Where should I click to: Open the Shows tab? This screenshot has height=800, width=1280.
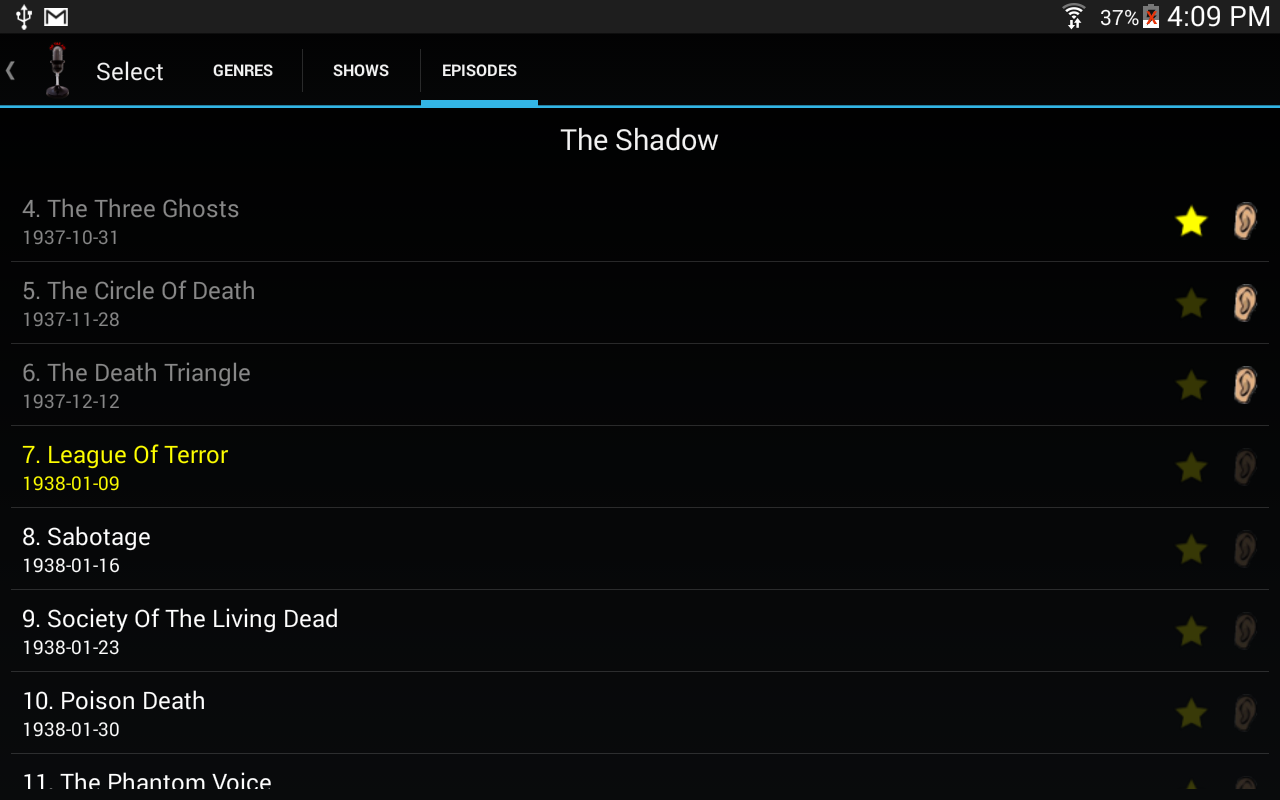point(361,71)
